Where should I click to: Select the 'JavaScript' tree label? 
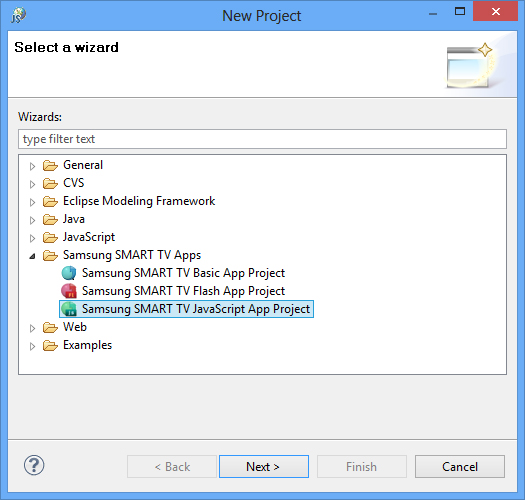point(89,237)
